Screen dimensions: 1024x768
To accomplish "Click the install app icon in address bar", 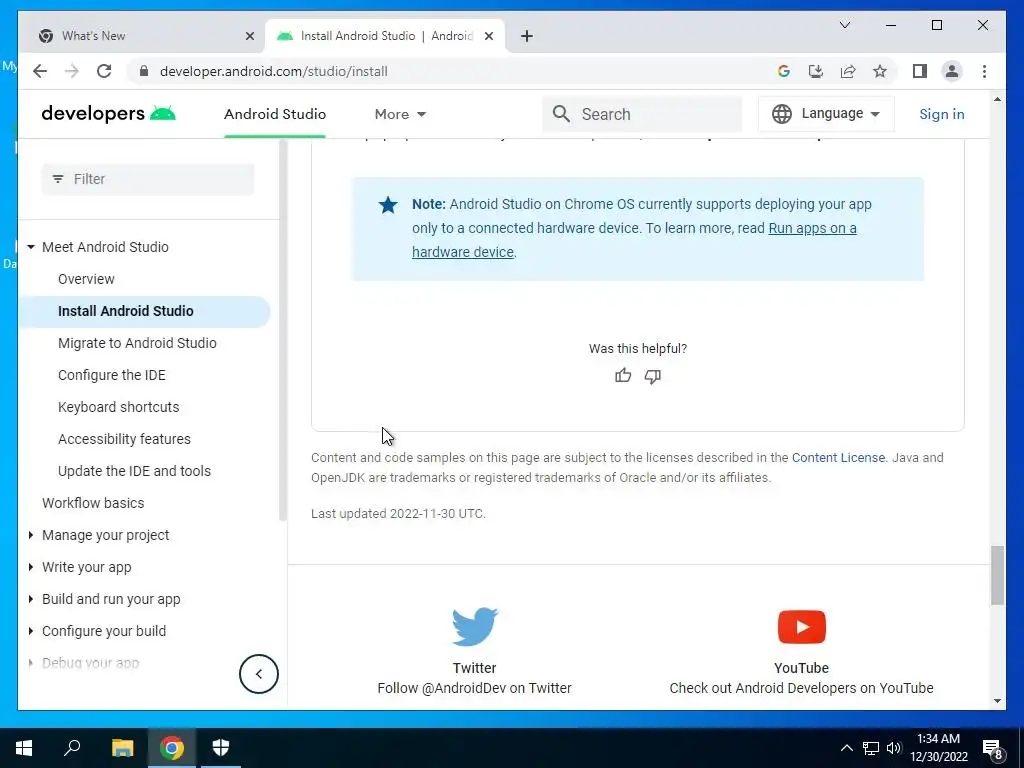I will (x=816, y=71).
